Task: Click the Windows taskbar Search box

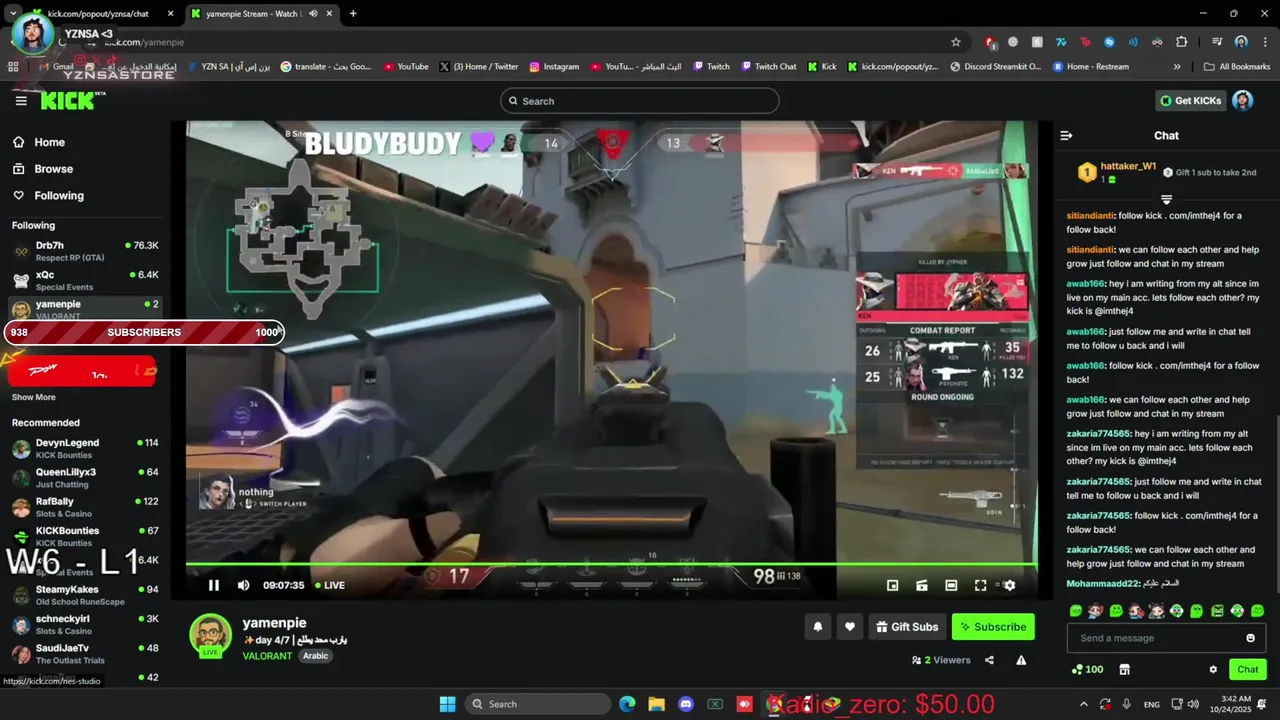Action: click(x=536, y=704)
